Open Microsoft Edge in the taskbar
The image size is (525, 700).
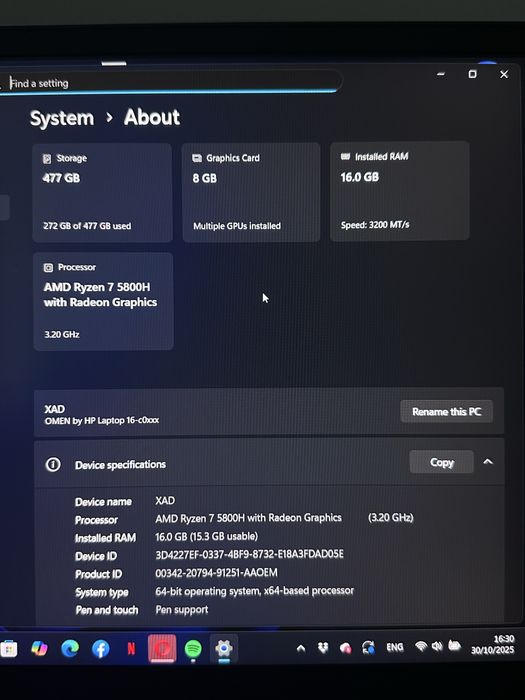[70, 649]
